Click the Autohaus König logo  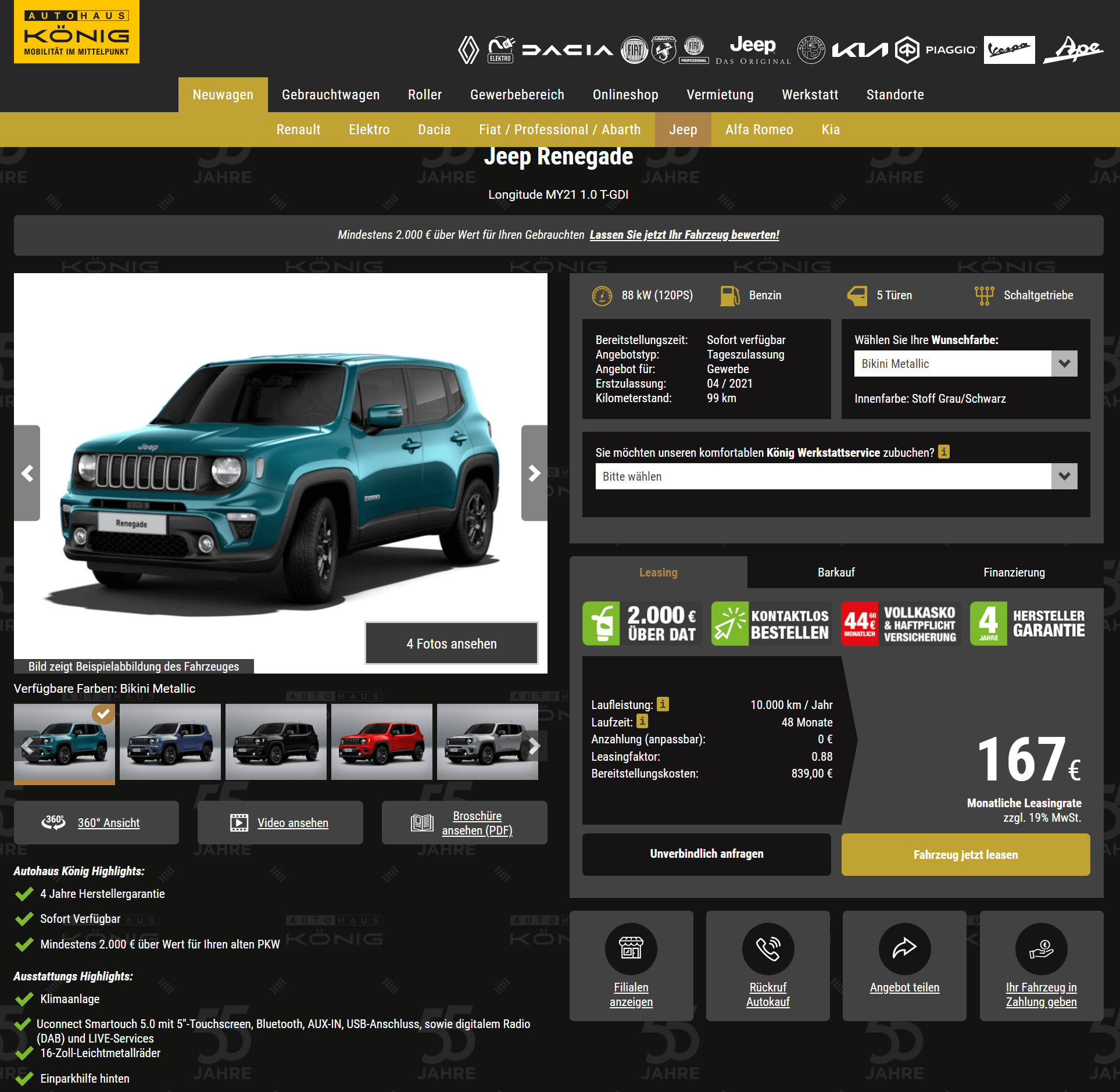pos(77,31)
